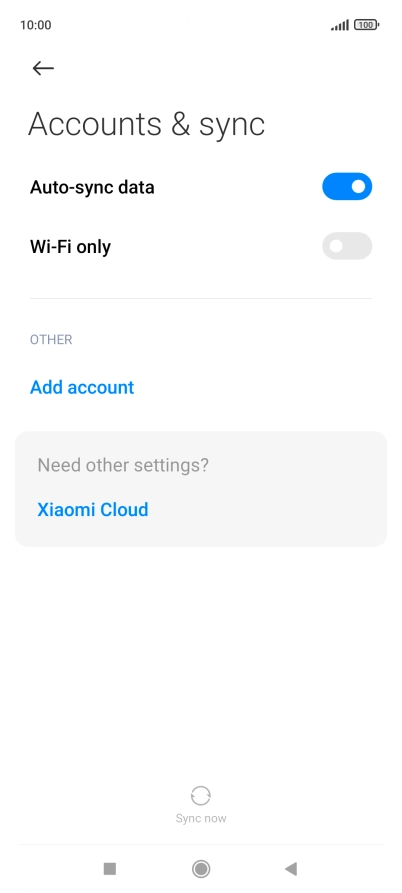
Task: Open recent apps with the square button
Action: point(110,869)
